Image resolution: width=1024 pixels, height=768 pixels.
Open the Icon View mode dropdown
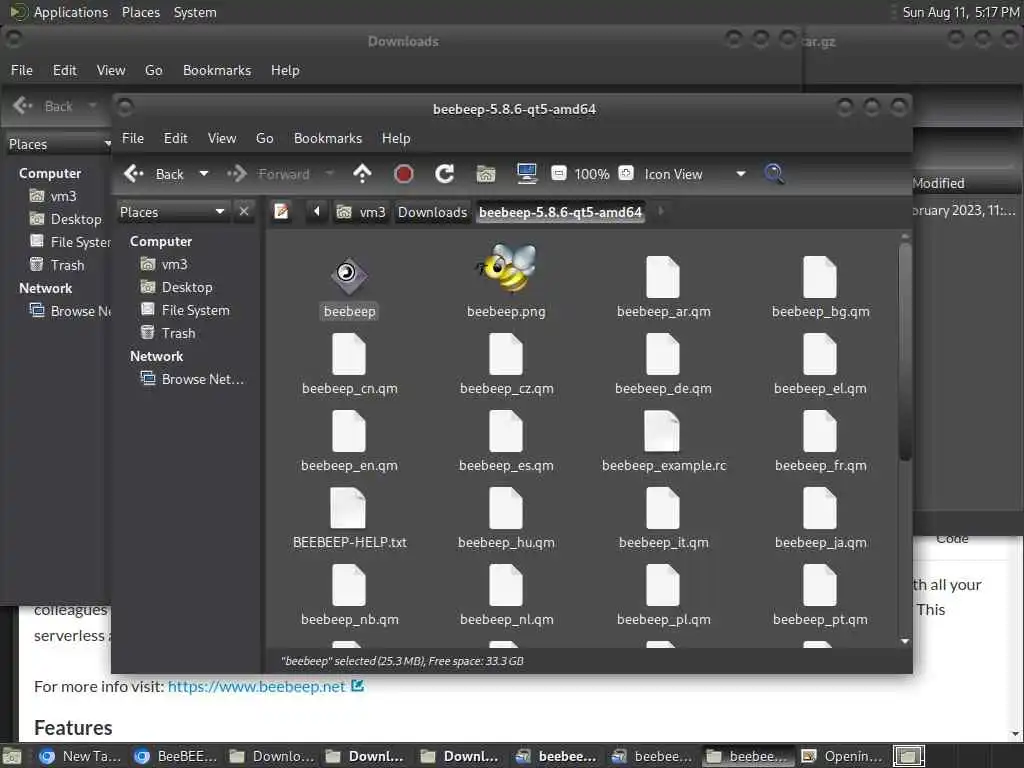click(x=694, y=174)
